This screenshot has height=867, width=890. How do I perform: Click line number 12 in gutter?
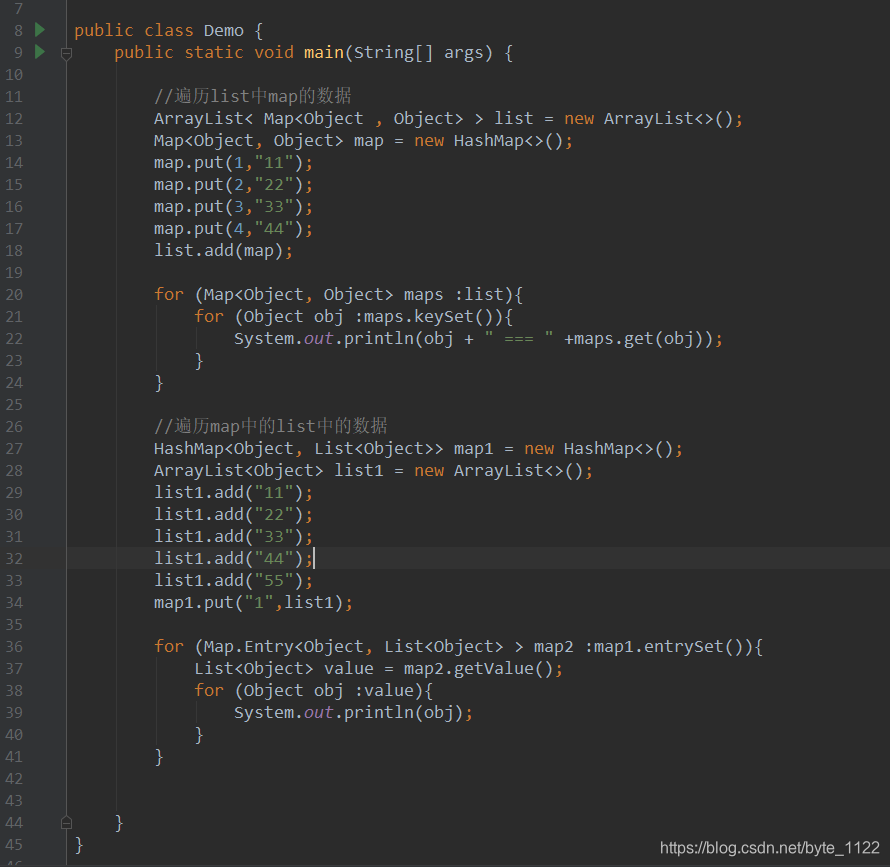14,119
